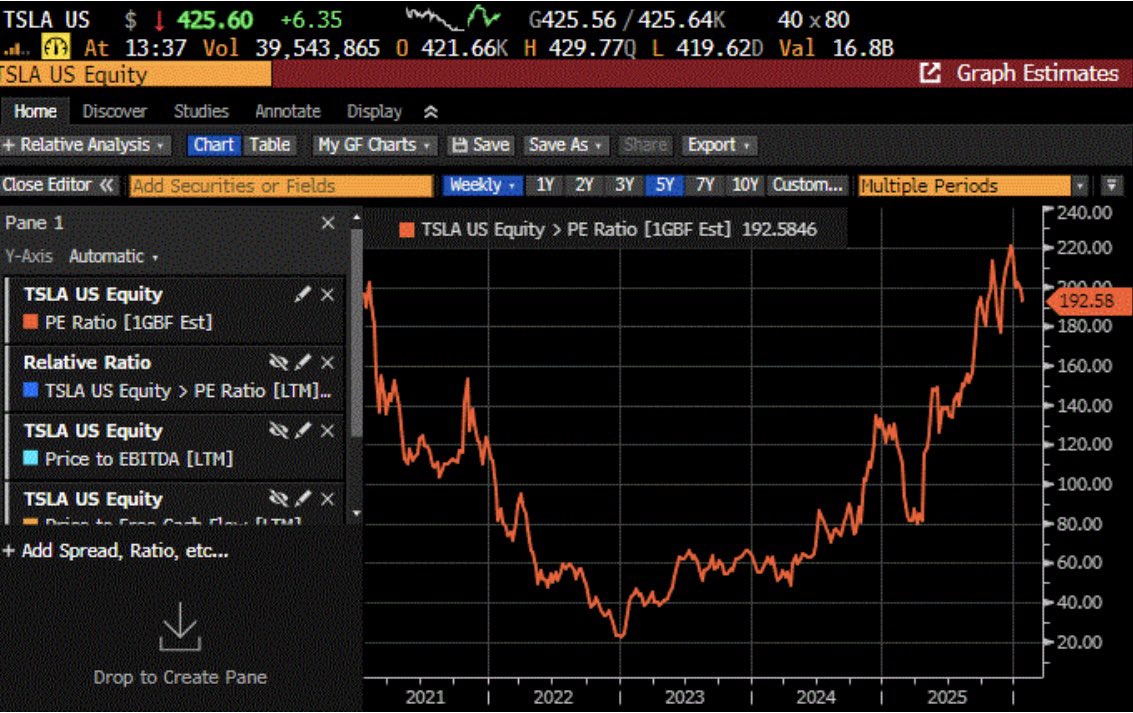
Task: Close Pane 1 with the X icon
Action: click(328, 223)
